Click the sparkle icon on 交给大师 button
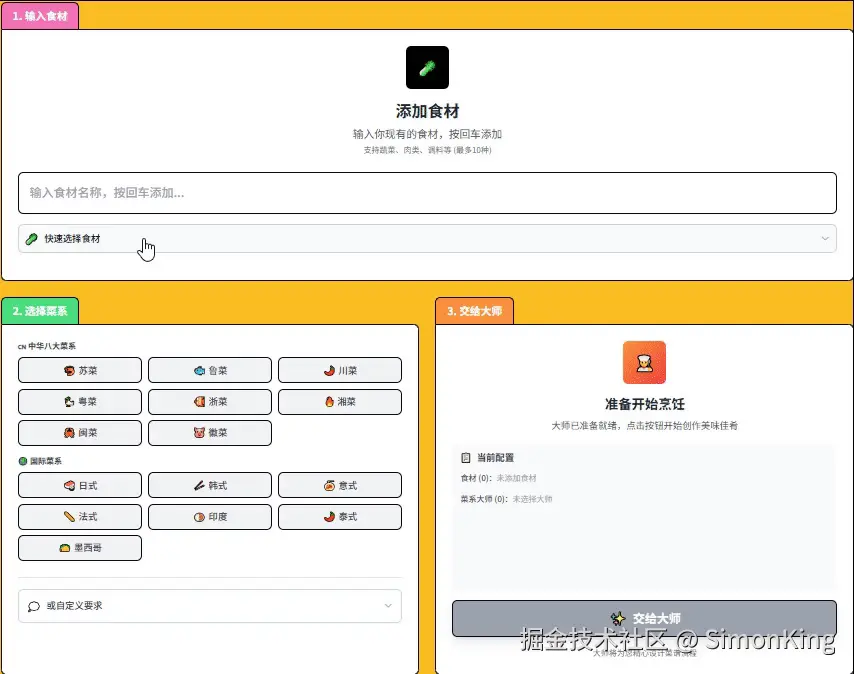This screenshot has height=674, width=854. point(618,618)
